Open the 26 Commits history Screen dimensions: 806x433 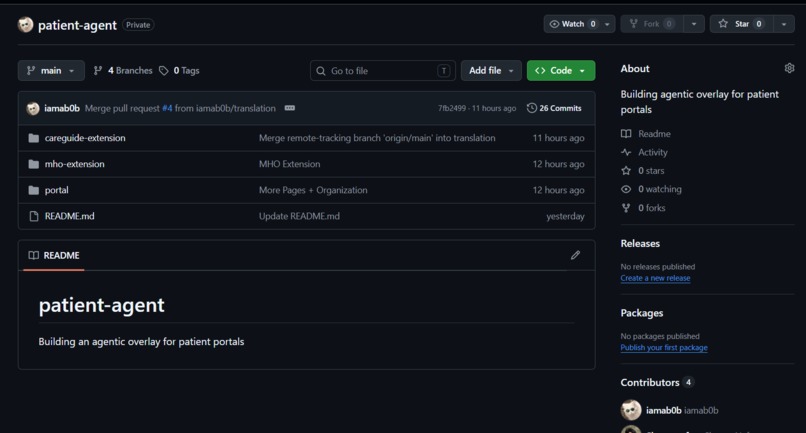tap(554, 108)
